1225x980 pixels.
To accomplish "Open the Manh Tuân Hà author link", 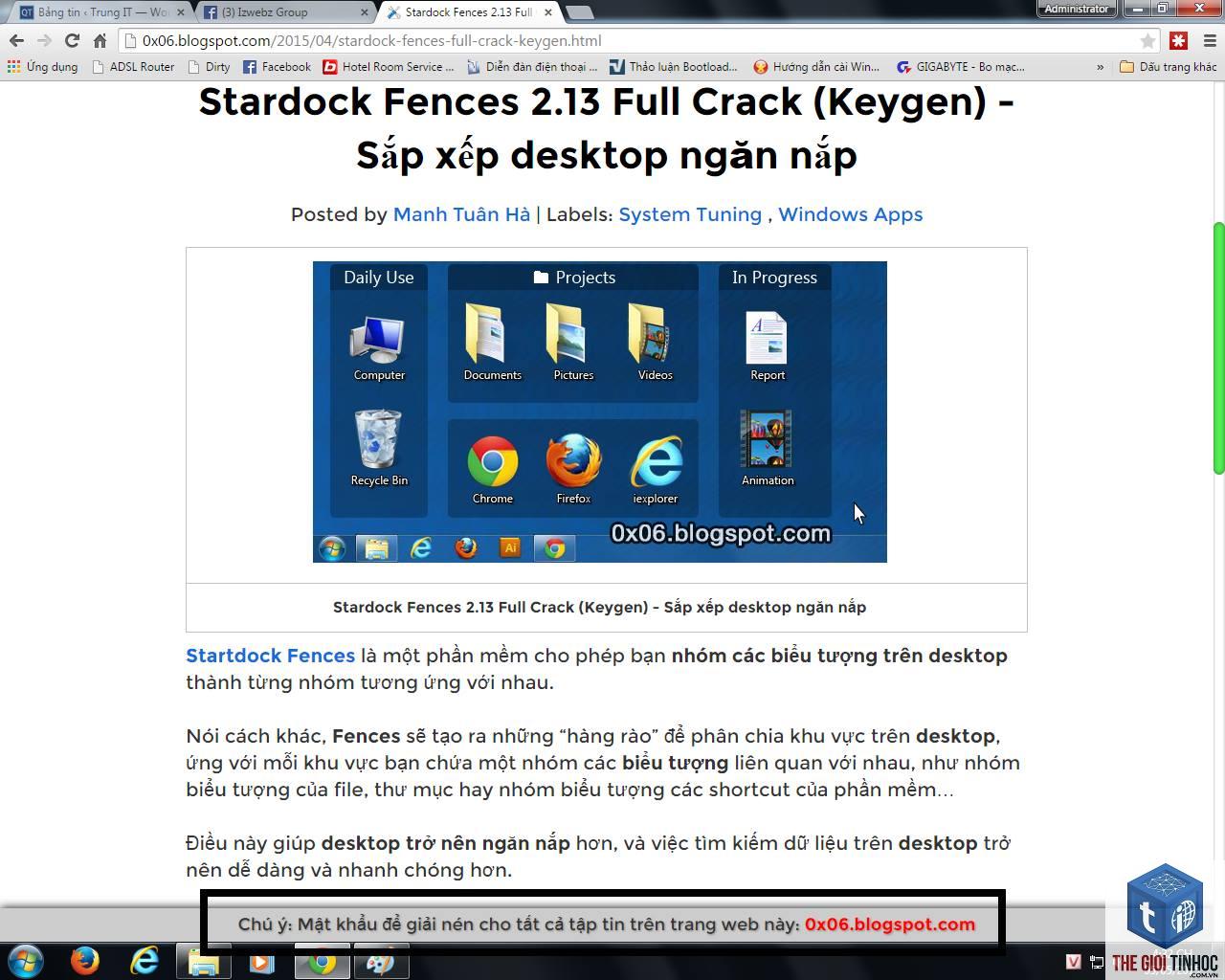I will pos(461,214).
